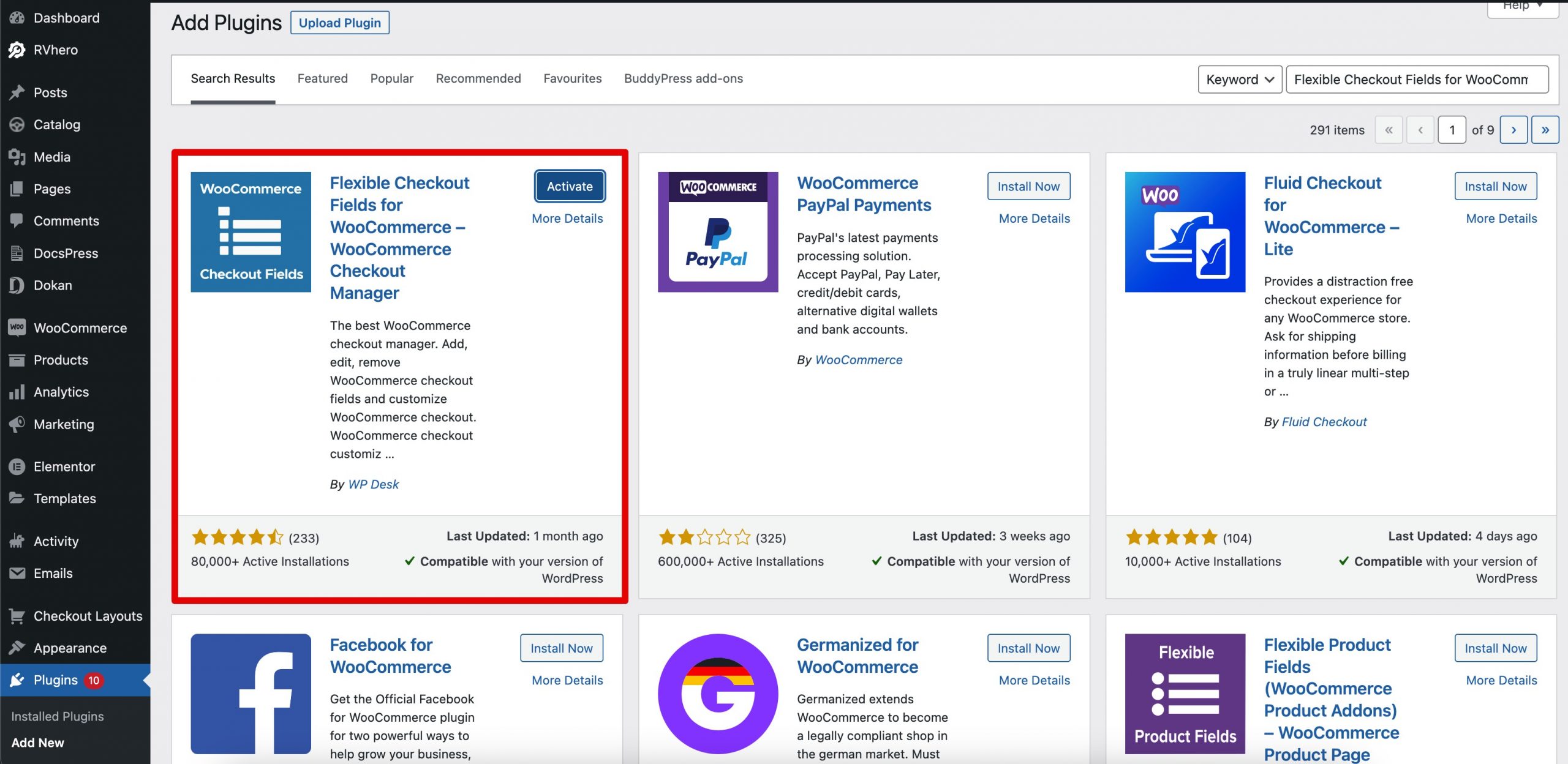Click WooCommerce PayPal Payments plugin thumbnail

click(718, 232)
